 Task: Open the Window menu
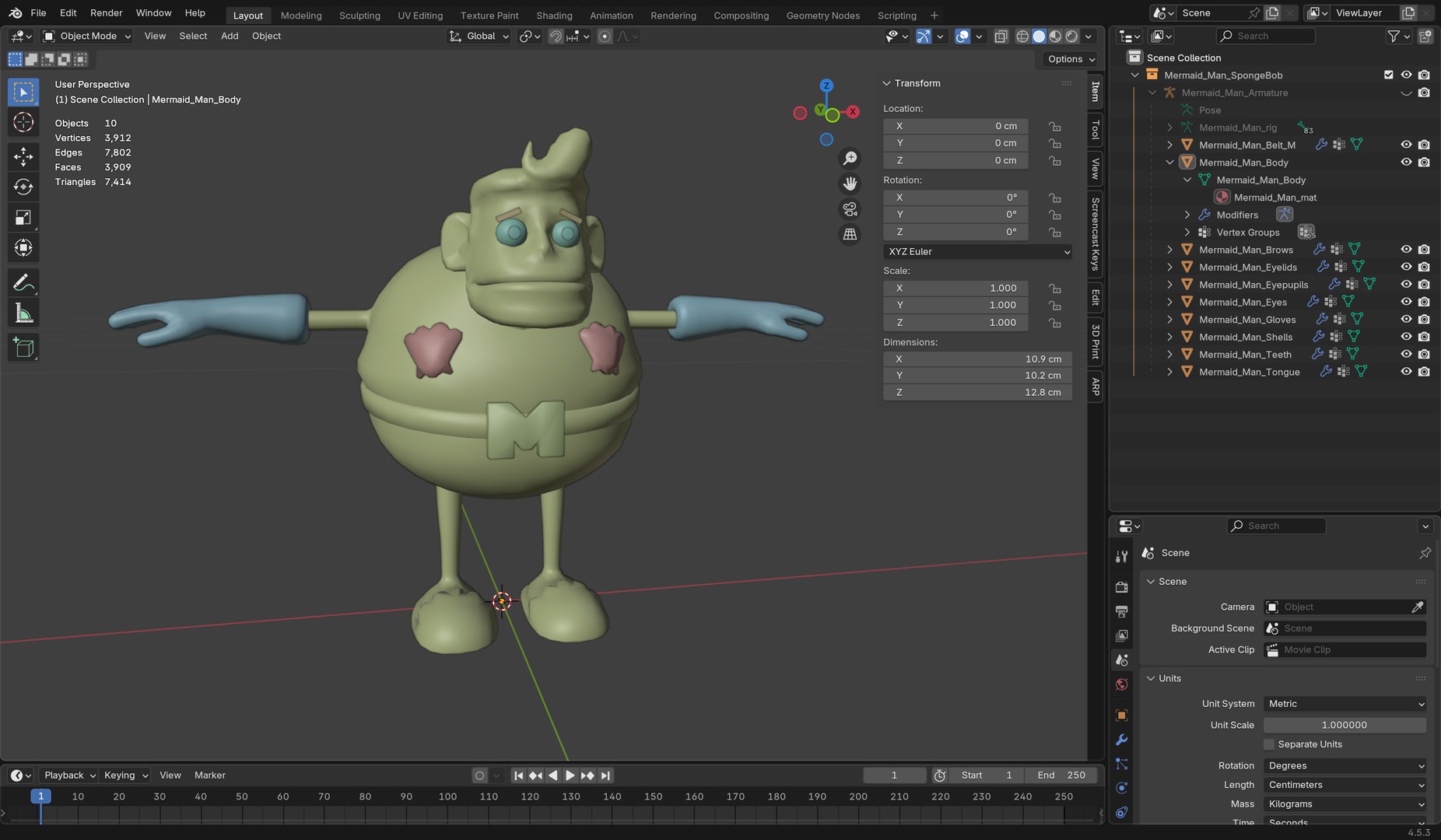153,12
